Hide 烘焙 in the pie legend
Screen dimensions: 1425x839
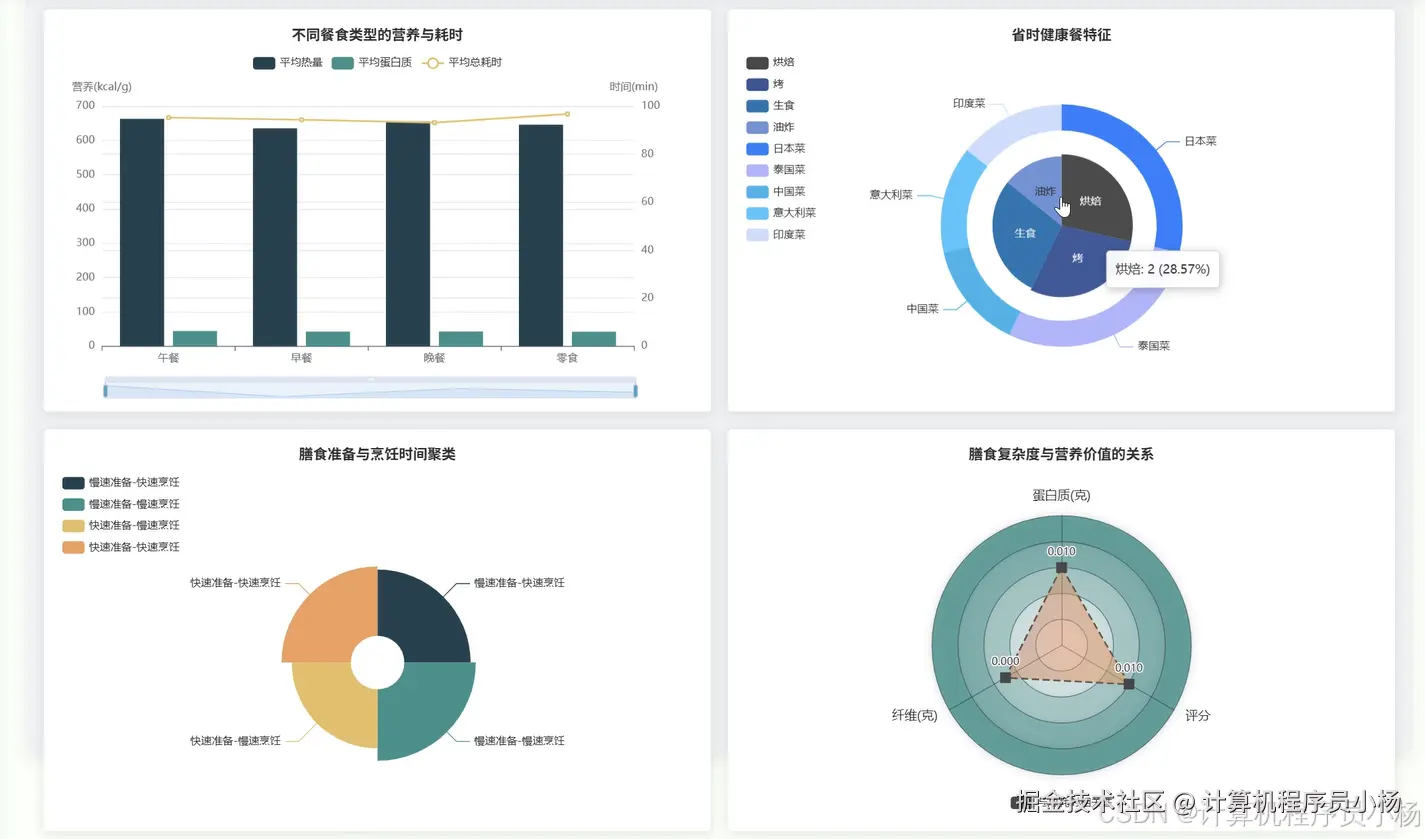pos(770,62)
